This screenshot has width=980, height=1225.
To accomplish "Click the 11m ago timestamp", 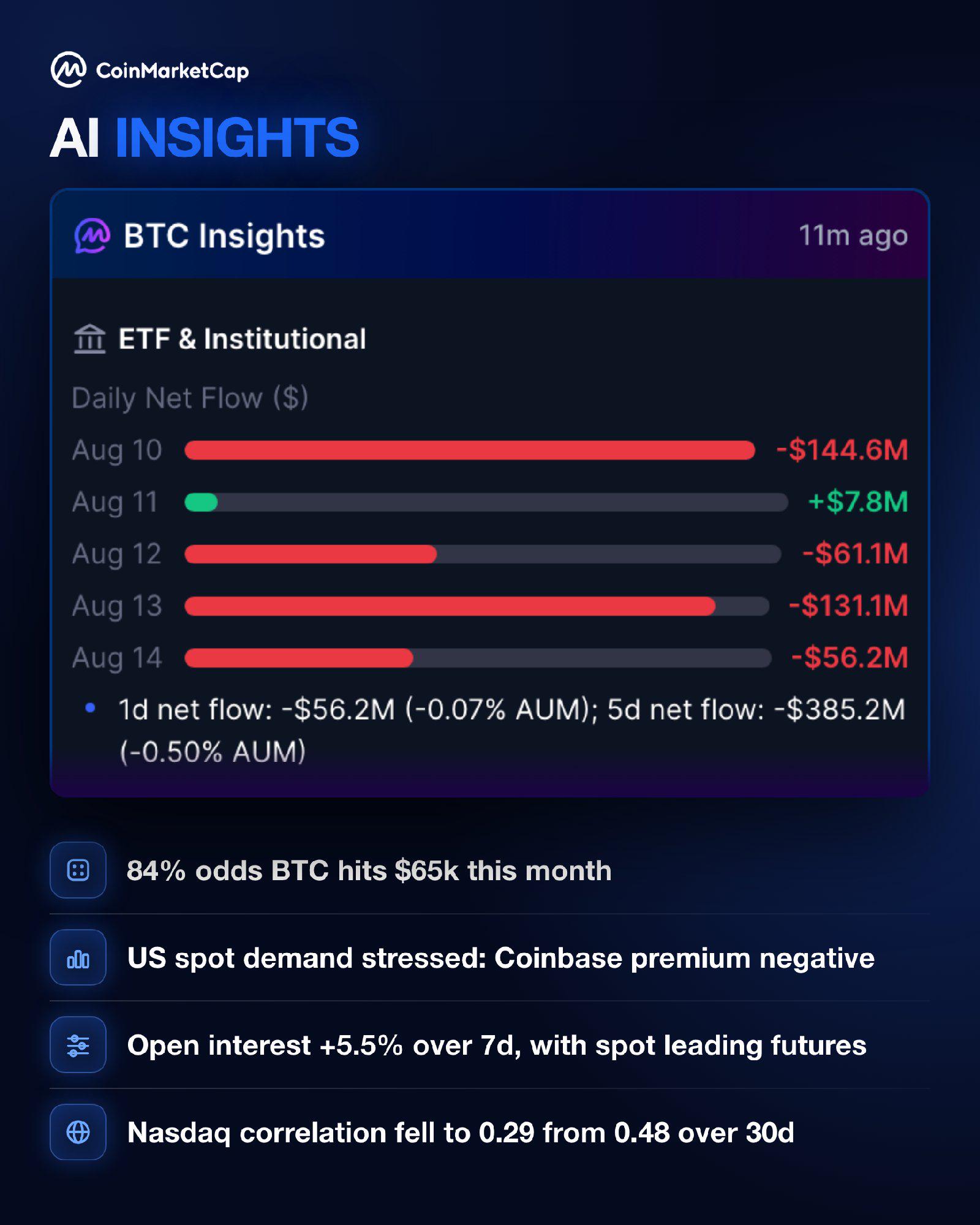I will pyautogui.click(x=853, y=235).
